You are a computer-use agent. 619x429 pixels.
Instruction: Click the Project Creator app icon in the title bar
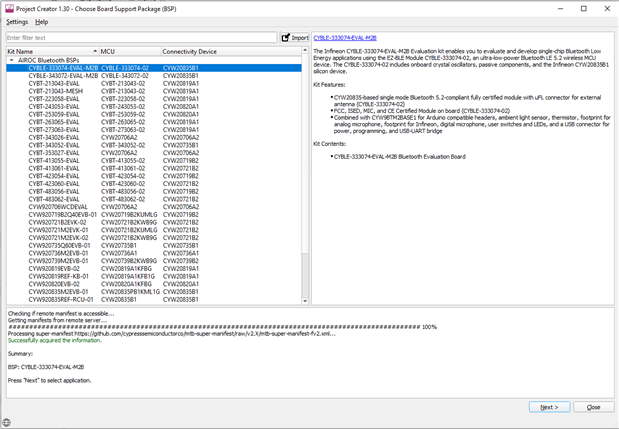[x=9, y=9]
